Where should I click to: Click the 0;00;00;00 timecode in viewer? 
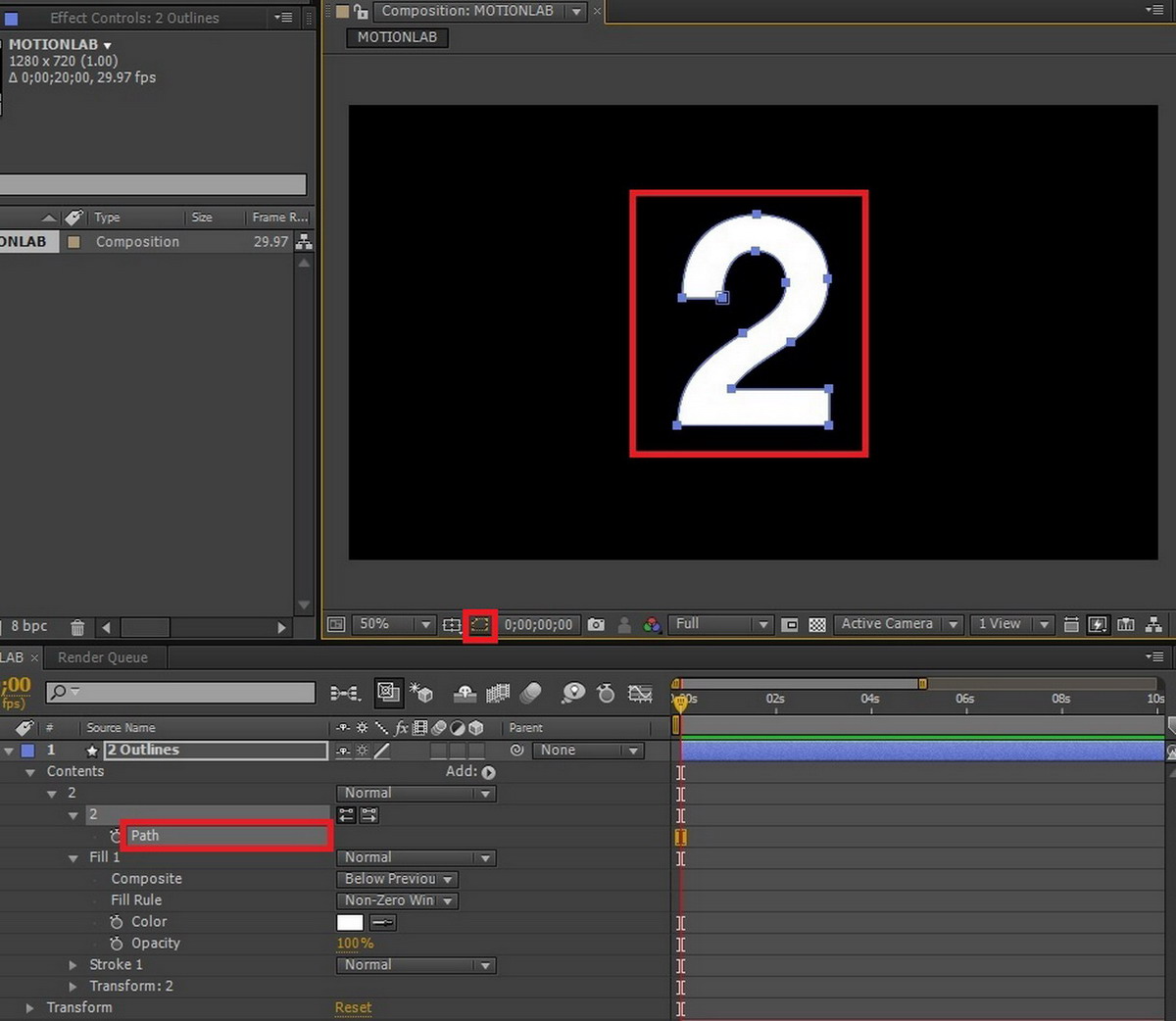(x=538, y=624)
